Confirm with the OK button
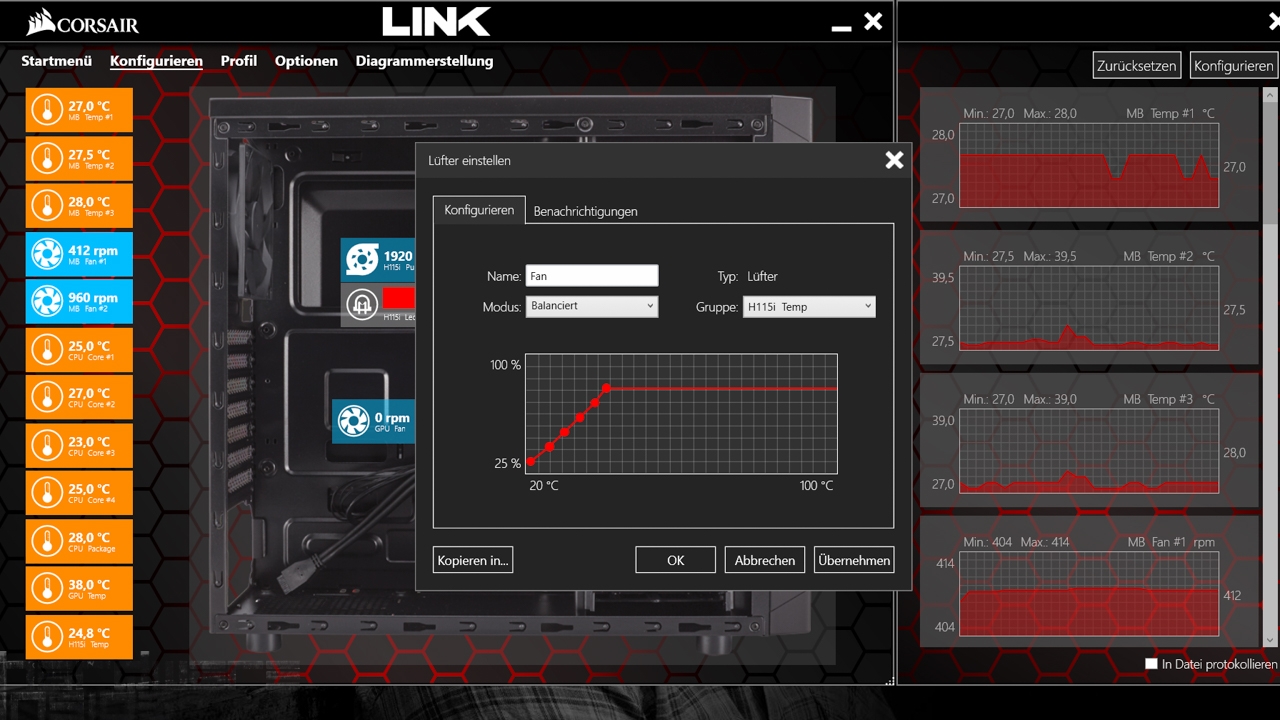 click(x=675, y=560)
